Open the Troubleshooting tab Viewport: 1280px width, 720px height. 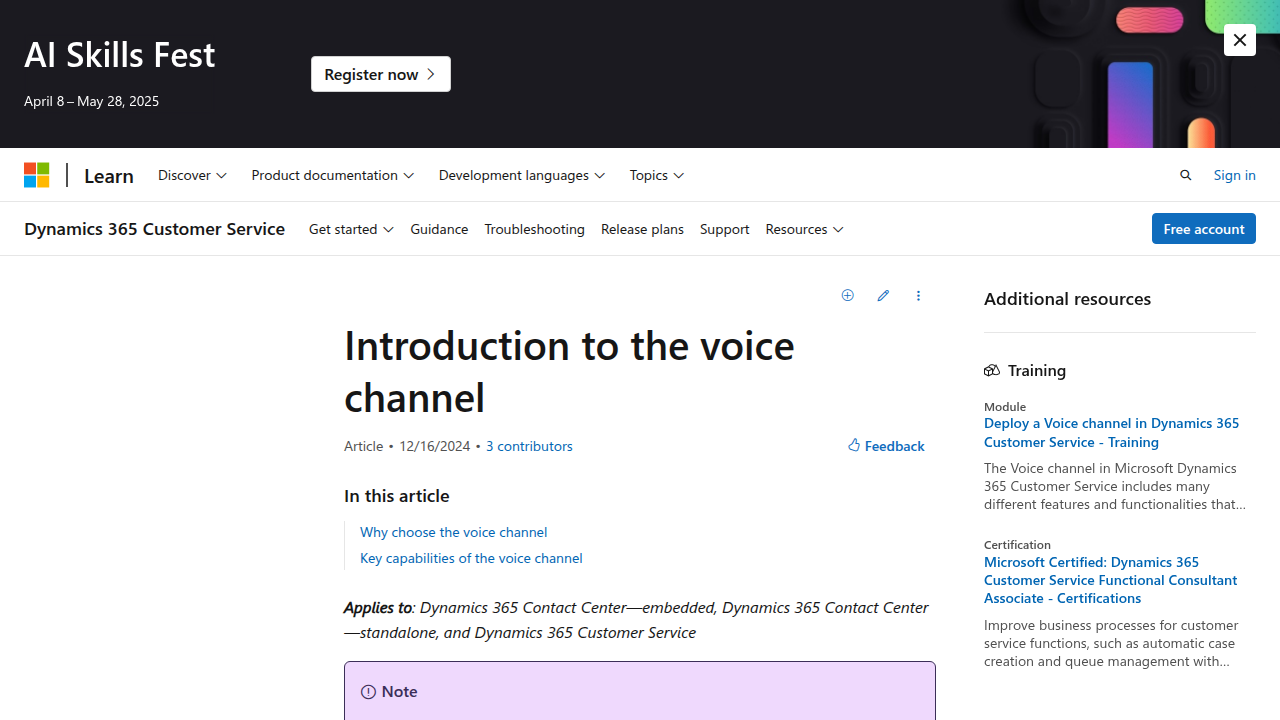click(x=534, y=229)
